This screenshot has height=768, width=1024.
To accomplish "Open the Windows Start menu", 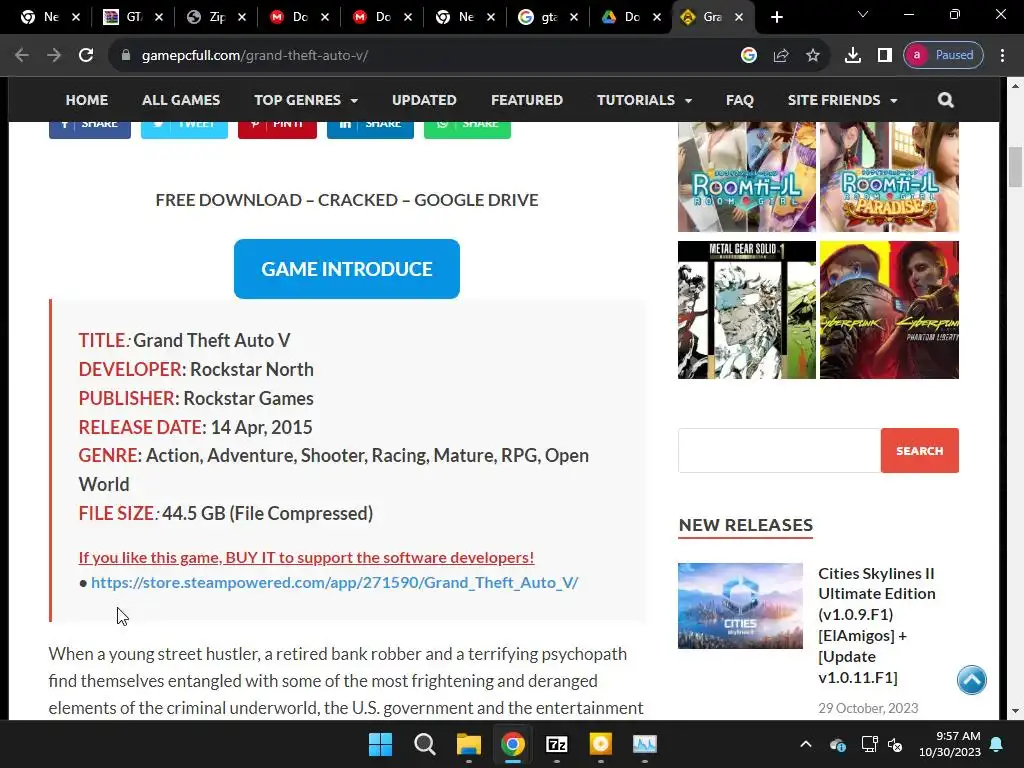I will click(x=380, y=744).
